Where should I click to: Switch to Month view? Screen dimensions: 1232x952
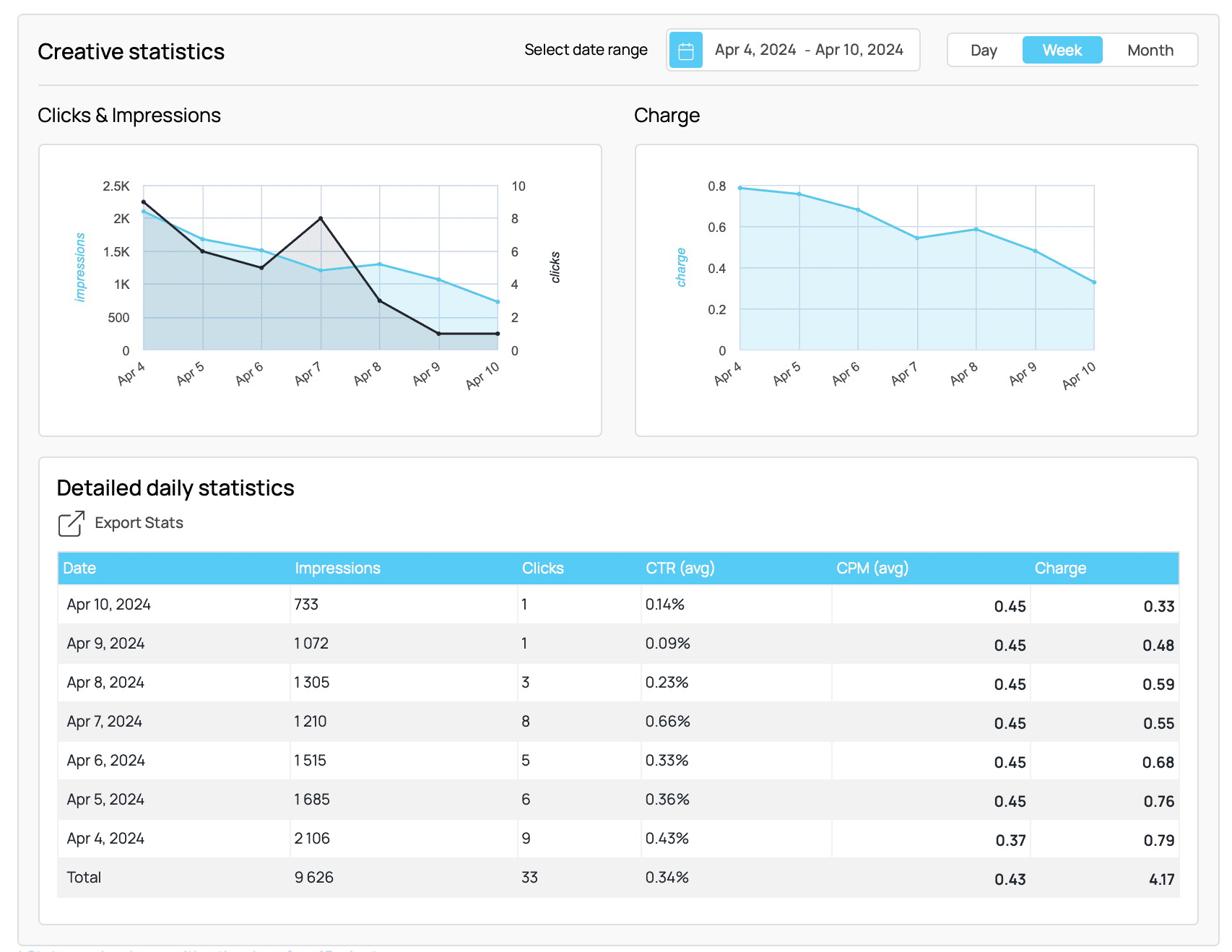click(1150, 50)
